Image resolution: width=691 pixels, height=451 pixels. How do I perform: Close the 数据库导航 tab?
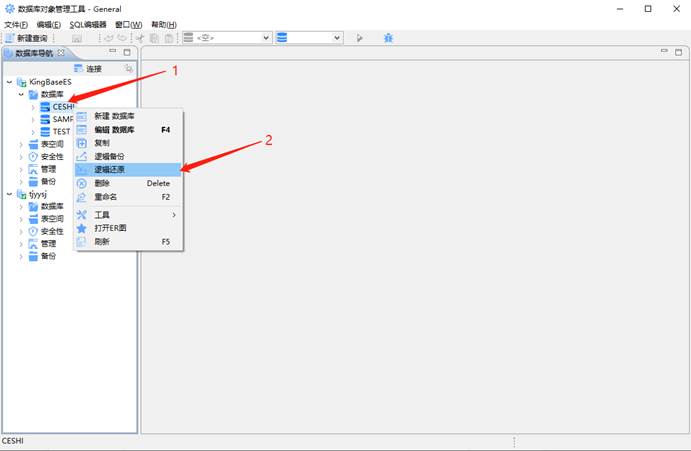61,53
